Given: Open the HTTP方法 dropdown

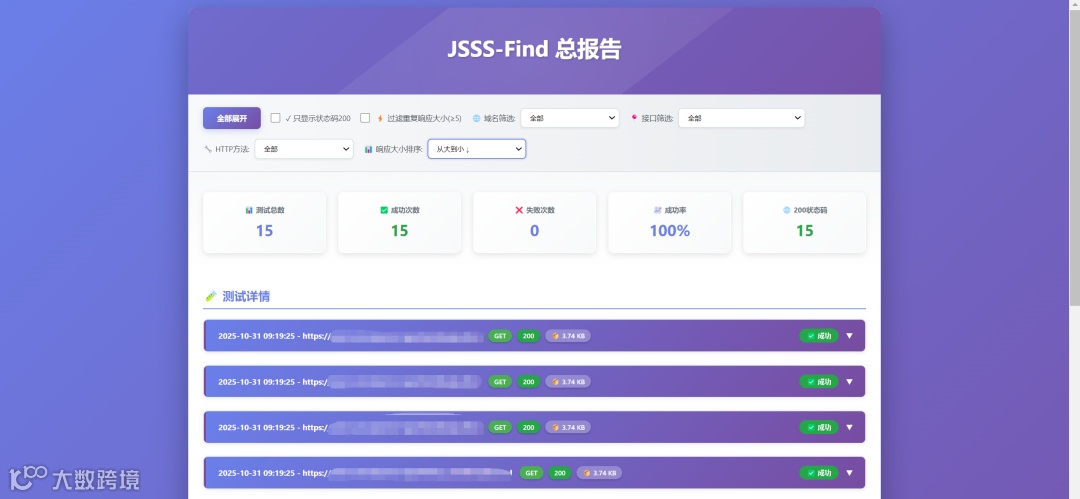Looking at the screenshot, I should pyautogui.click(x=304, y=149).
